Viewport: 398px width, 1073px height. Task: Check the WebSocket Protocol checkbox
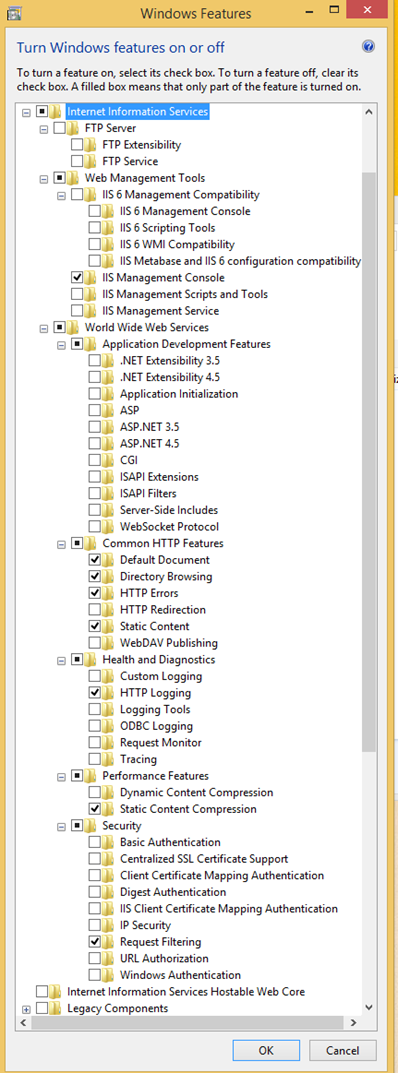pyautogui.click(x=94, y=526)
